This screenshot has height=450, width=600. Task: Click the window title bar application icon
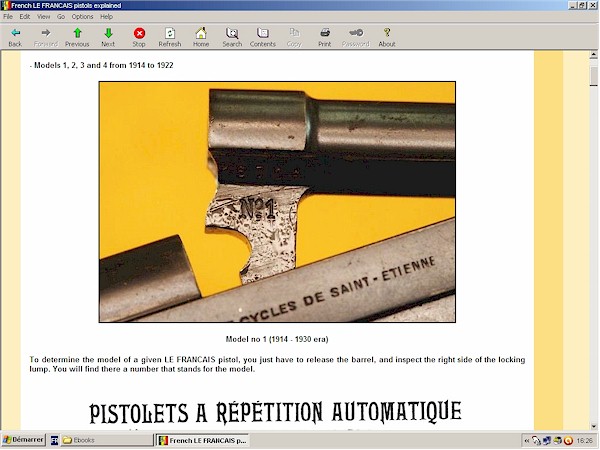5,5
